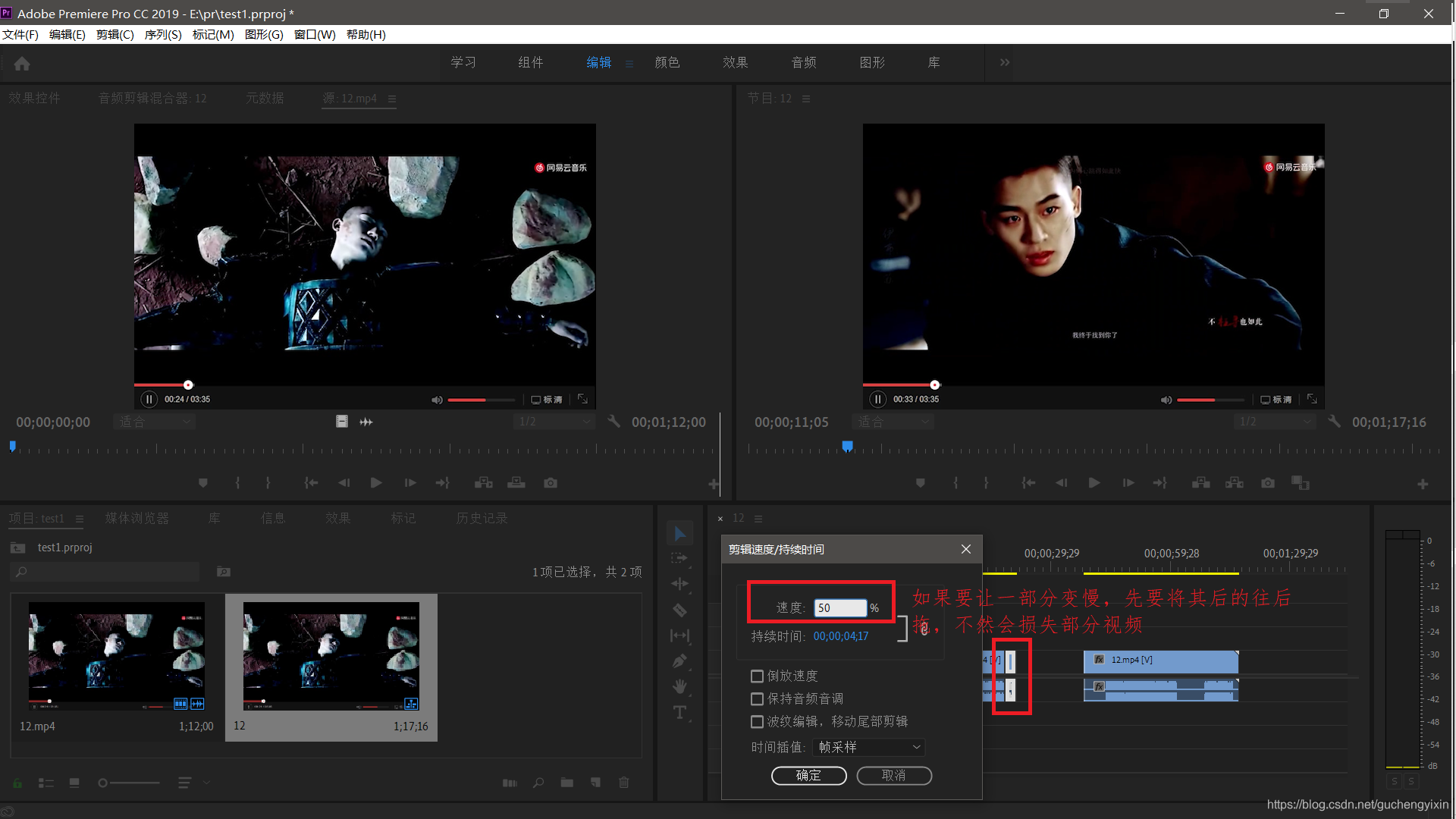
Task: Select the Selection arrow tool
Action: point(679,534)
